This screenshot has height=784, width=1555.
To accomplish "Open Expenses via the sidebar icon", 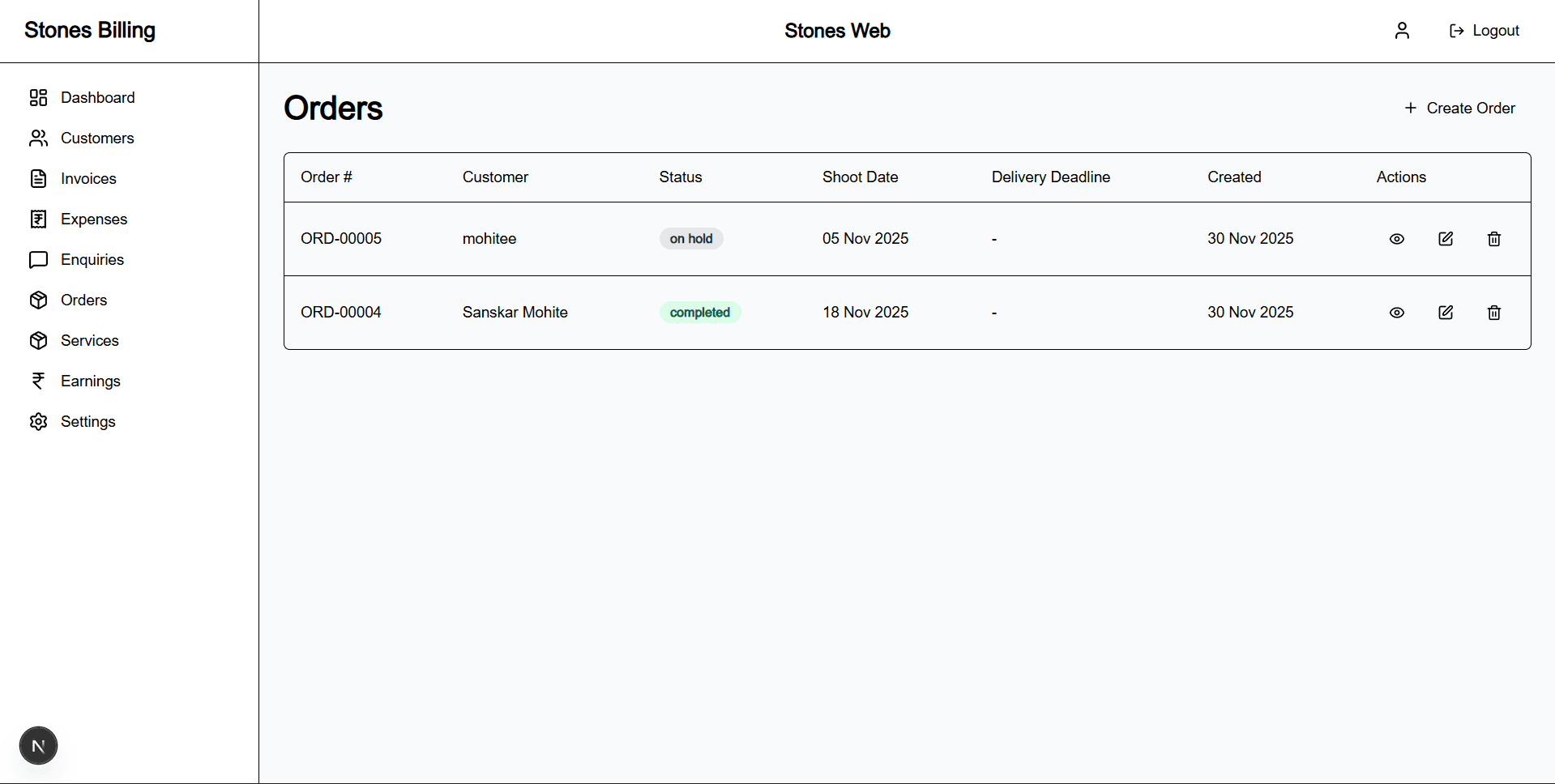I will click(38, 219).
